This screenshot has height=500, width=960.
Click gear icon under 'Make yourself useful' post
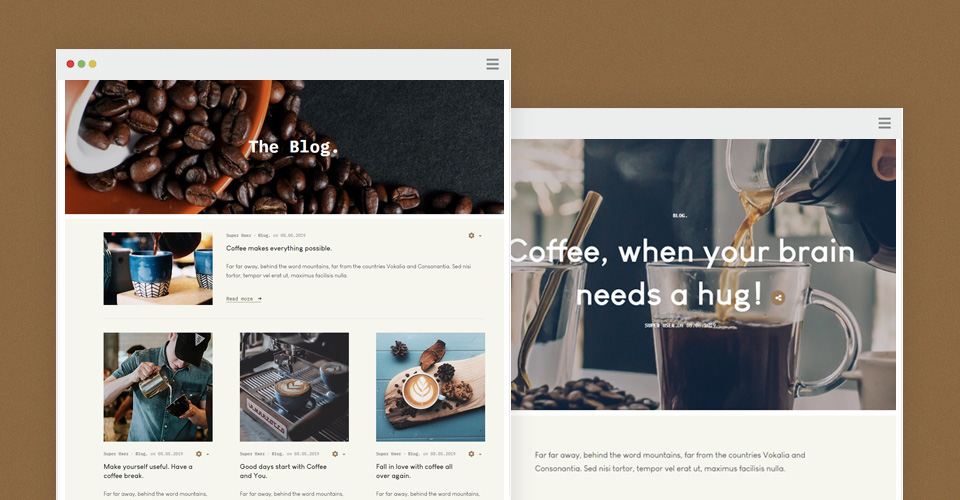199,454
